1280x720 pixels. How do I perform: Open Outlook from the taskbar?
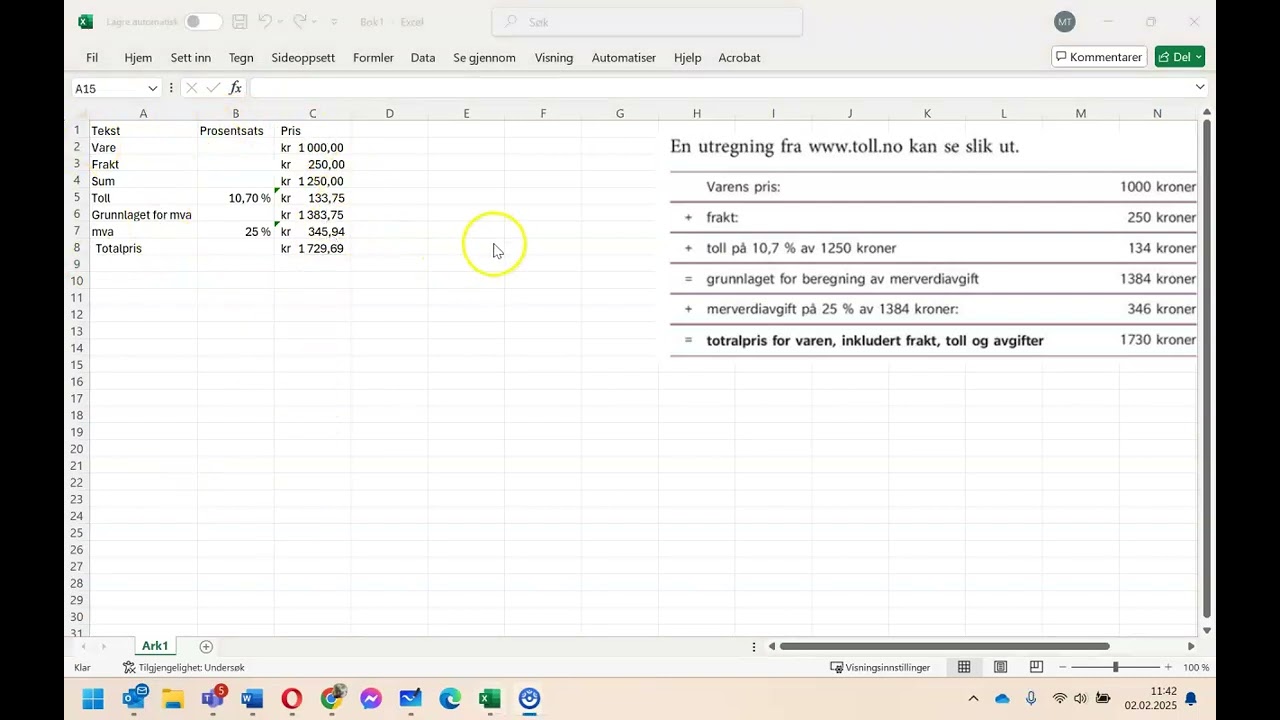tap(134, 698)
